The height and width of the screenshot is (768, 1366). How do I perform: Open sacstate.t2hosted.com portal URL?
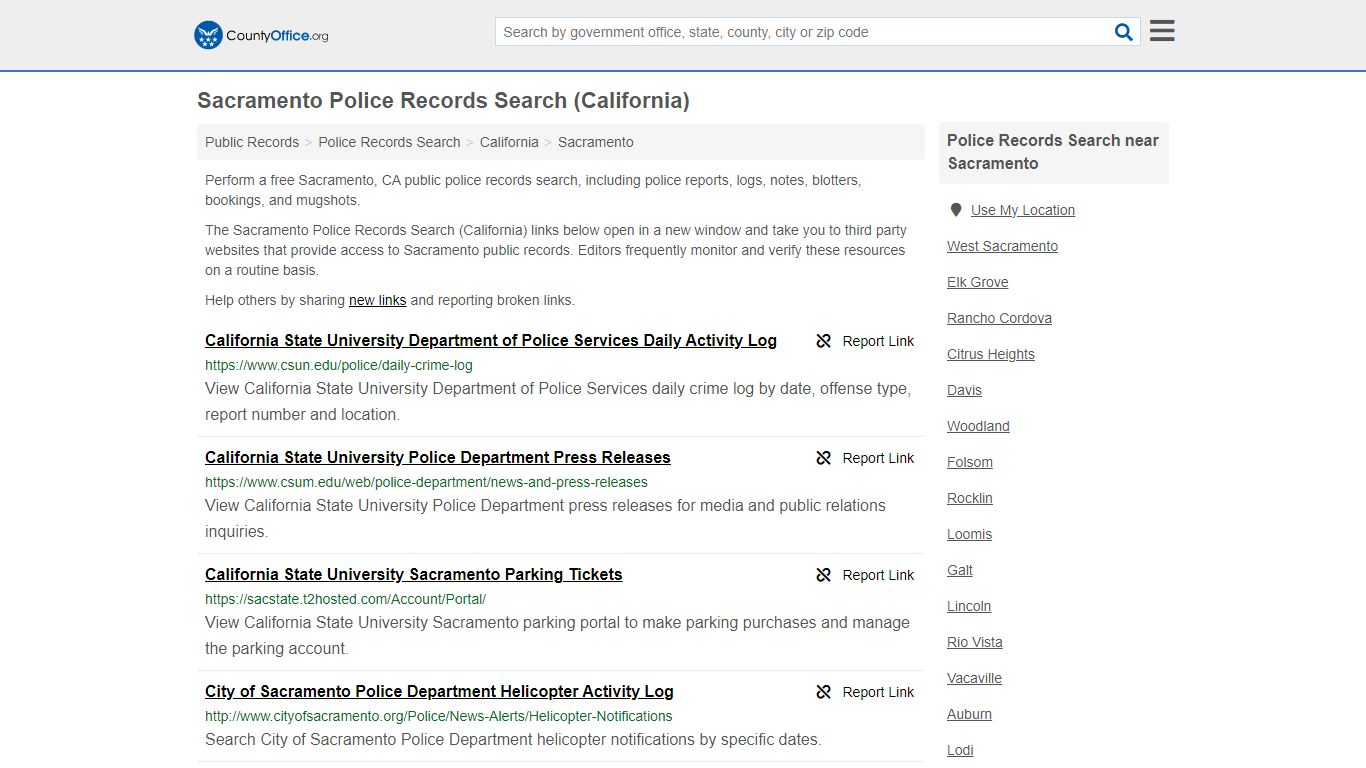[345, 599]
